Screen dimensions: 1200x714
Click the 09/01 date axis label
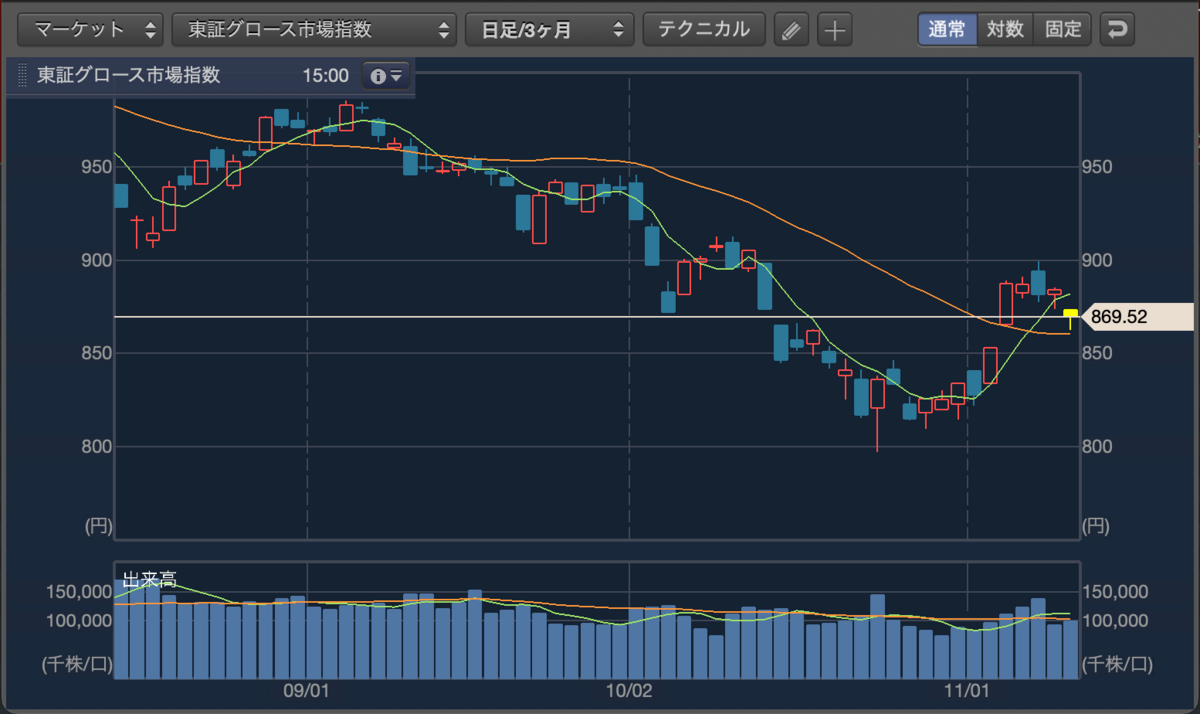[x=307, y=690]
